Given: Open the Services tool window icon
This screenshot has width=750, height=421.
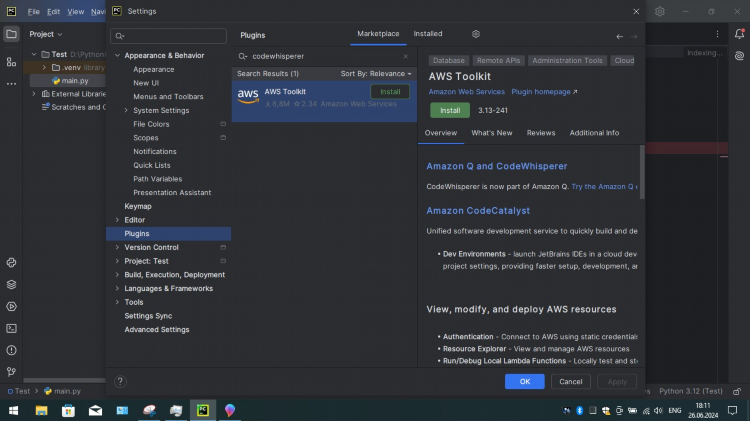Looking at the screenshot, I should (11, 307).
